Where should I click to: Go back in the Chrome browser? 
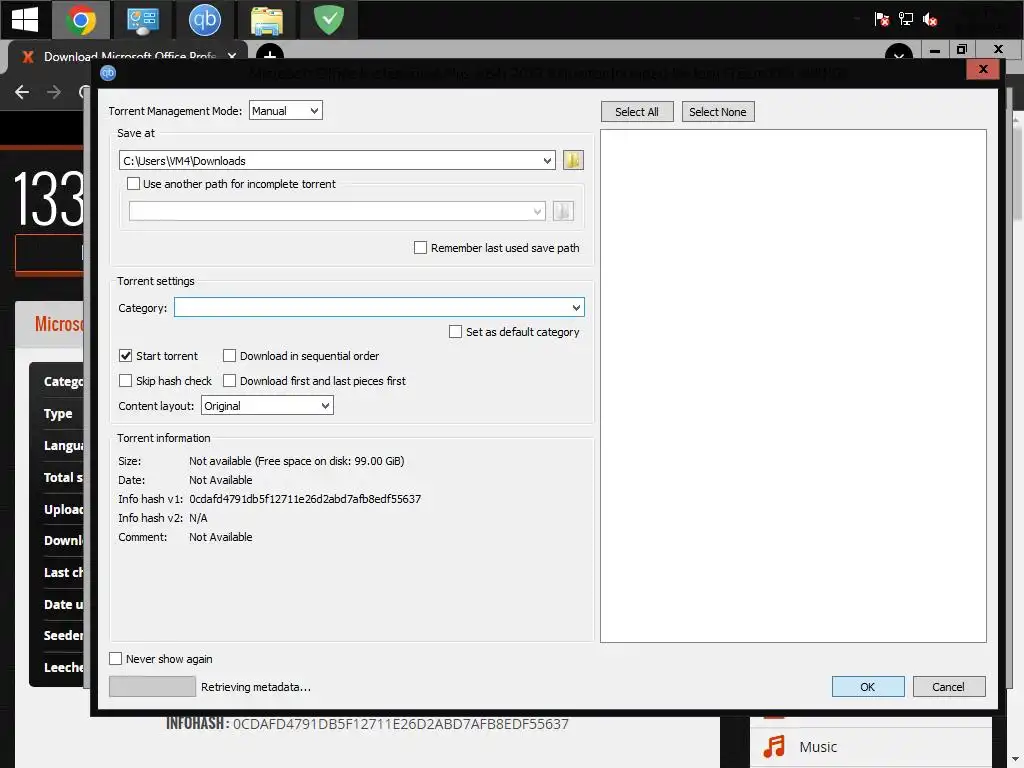tap(22, 92)
